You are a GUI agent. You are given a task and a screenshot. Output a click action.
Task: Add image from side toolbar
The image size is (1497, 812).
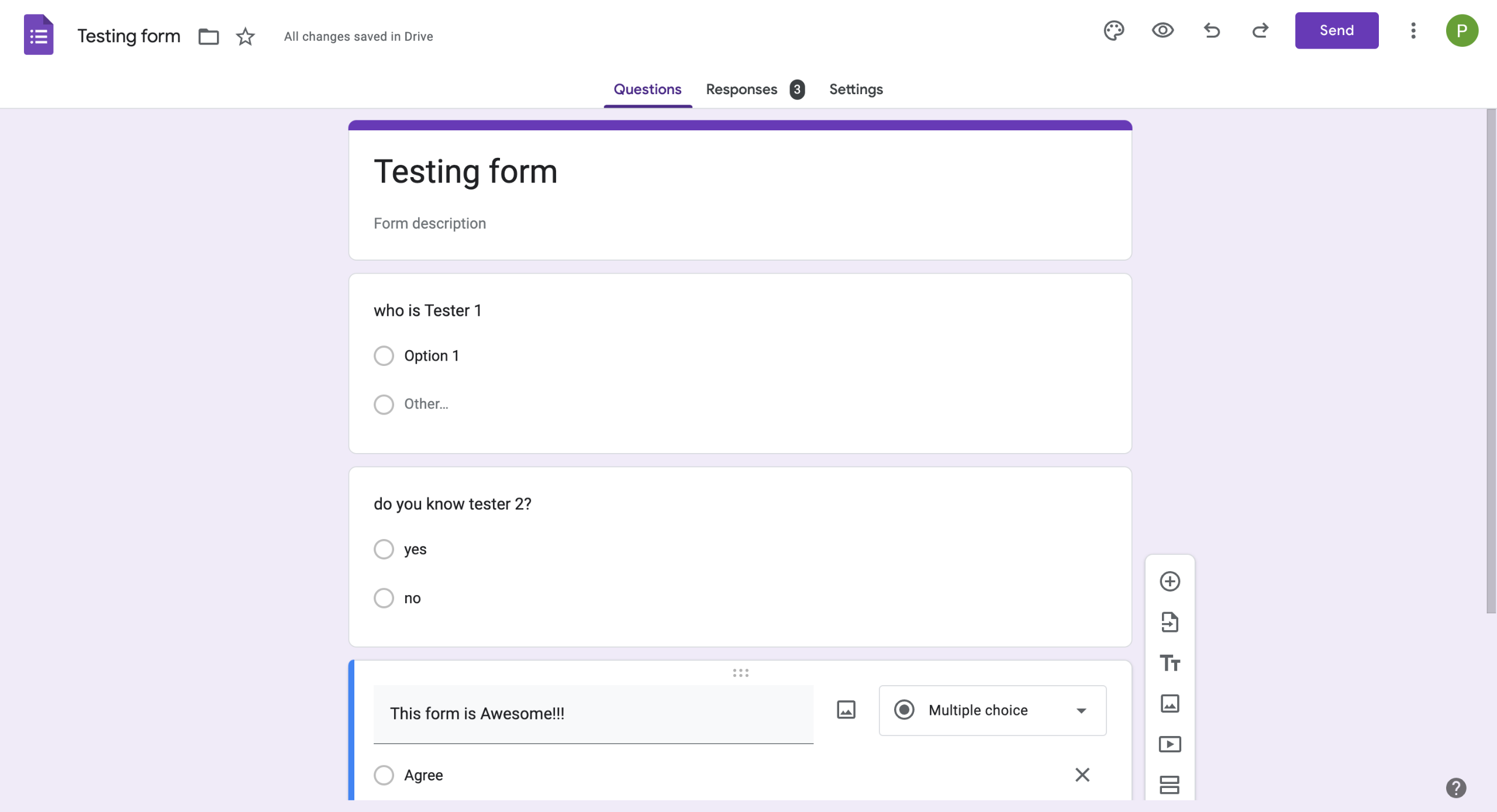[1170, 703]
